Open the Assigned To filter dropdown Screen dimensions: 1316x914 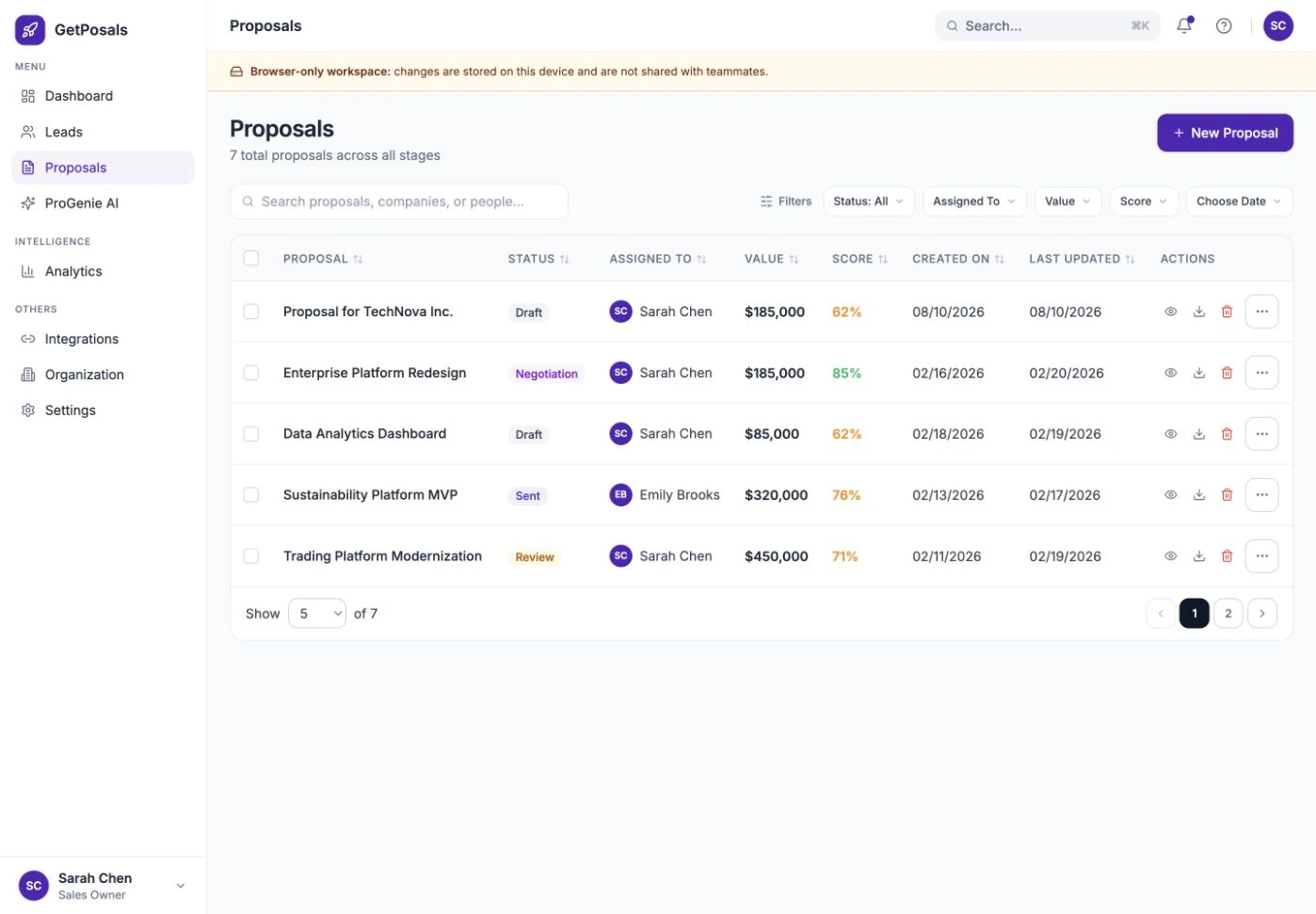point(974,201)
